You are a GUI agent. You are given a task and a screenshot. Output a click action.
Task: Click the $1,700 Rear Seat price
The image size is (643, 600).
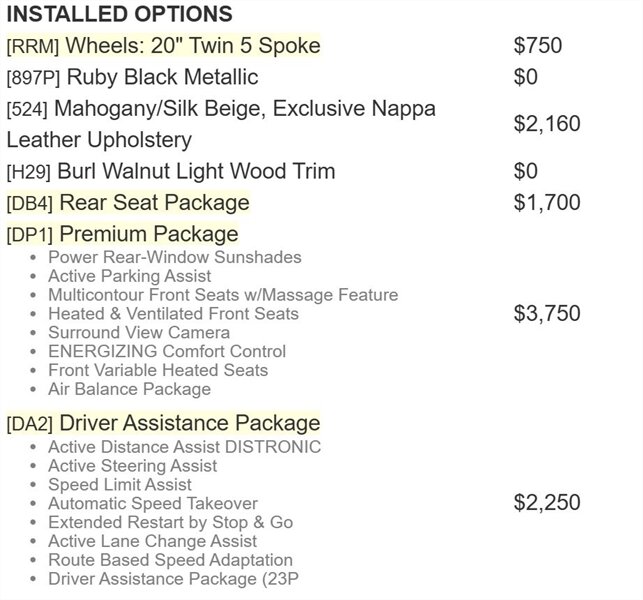click(x=546, y=203)
